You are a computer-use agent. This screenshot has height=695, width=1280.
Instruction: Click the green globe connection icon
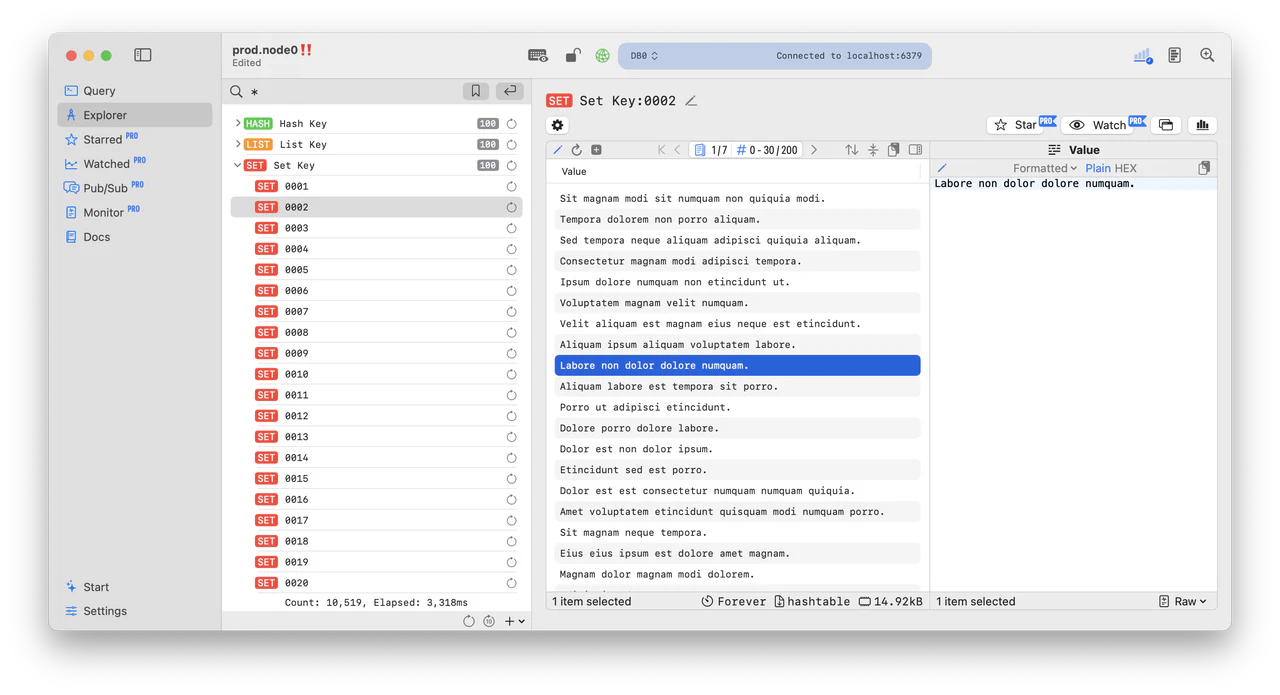tap(601, 55)
